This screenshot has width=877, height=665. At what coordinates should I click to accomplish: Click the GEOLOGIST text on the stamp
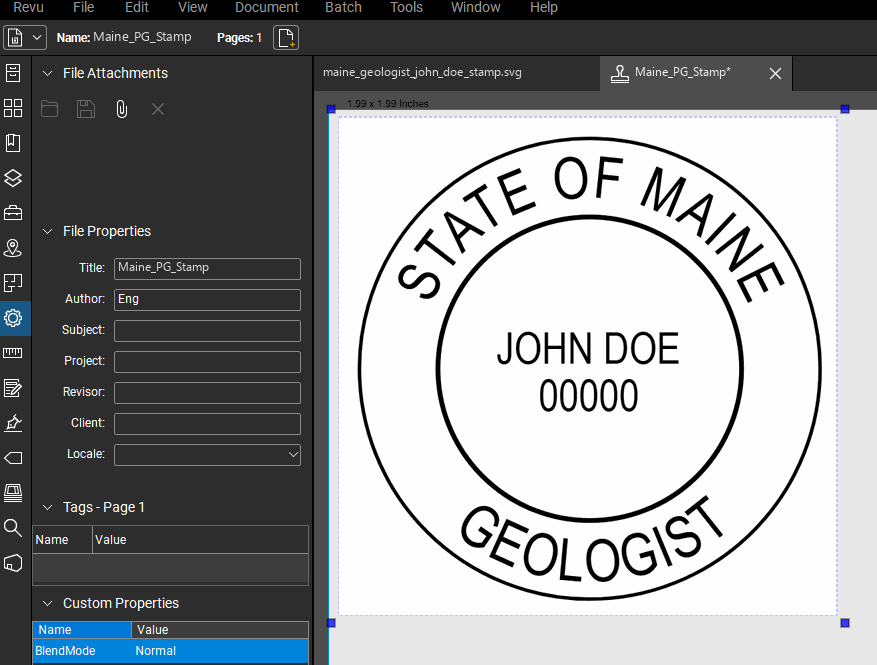click(x=592, y=540)
